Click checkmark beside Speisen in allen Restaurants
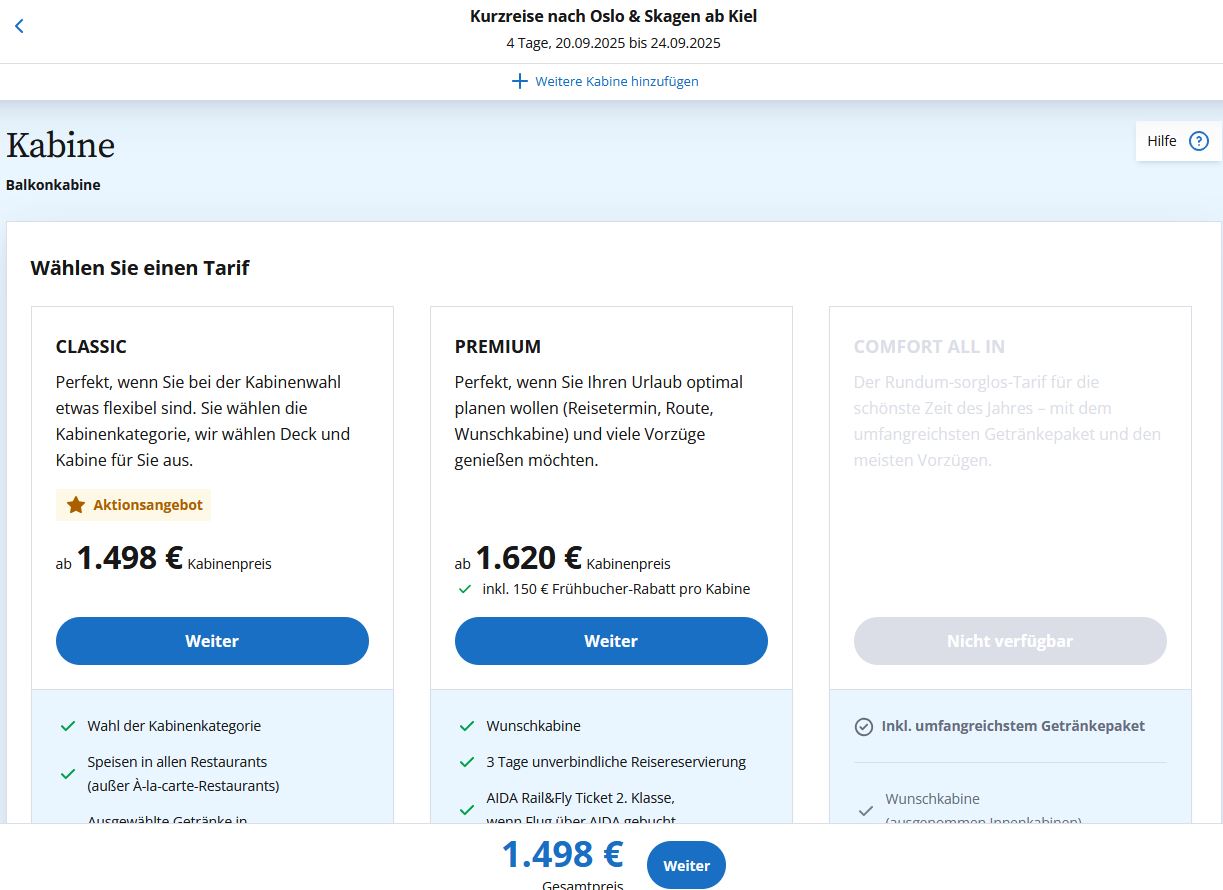 point(68,774)
